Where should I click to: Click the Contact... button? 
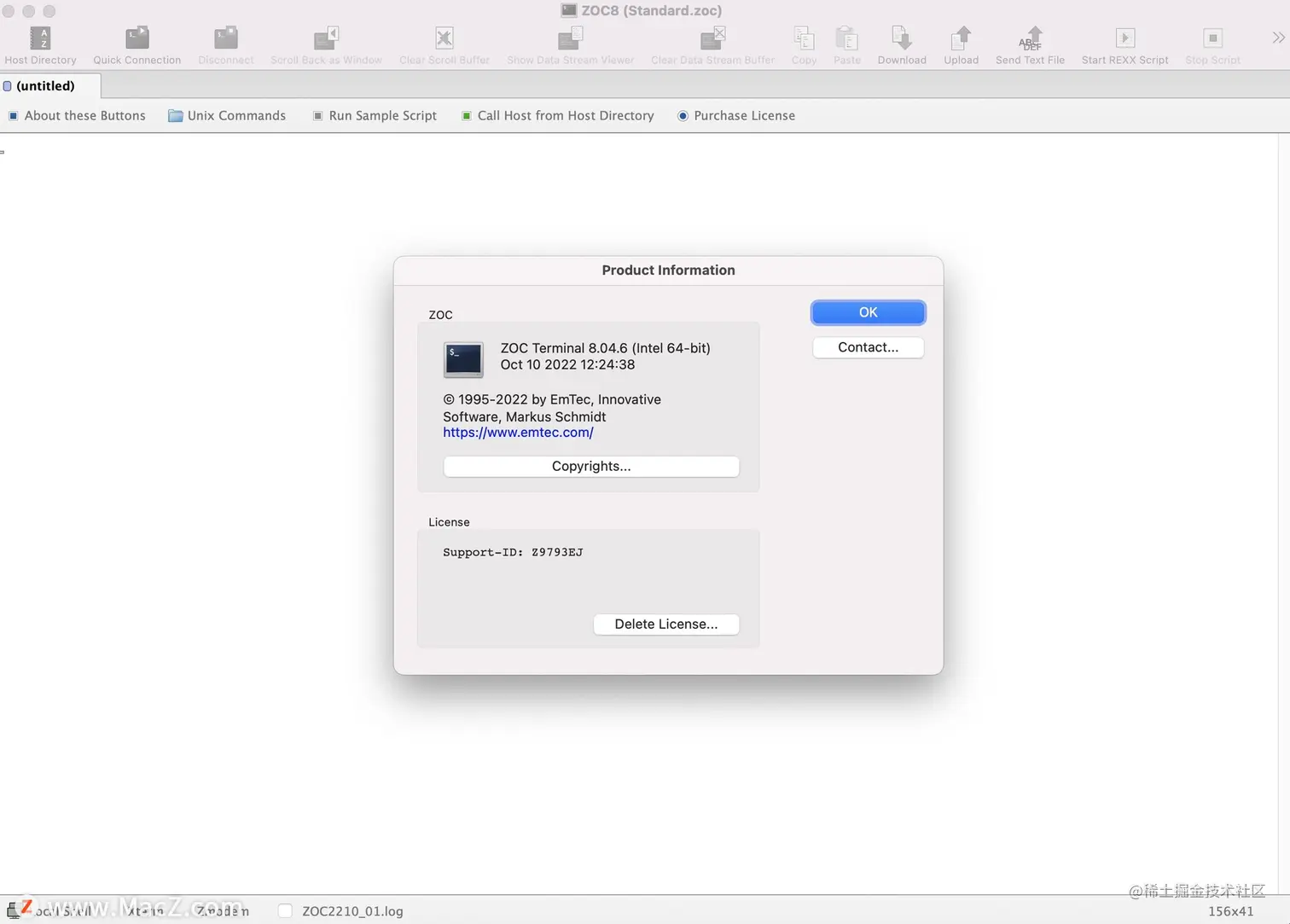(x=868, y=347)
